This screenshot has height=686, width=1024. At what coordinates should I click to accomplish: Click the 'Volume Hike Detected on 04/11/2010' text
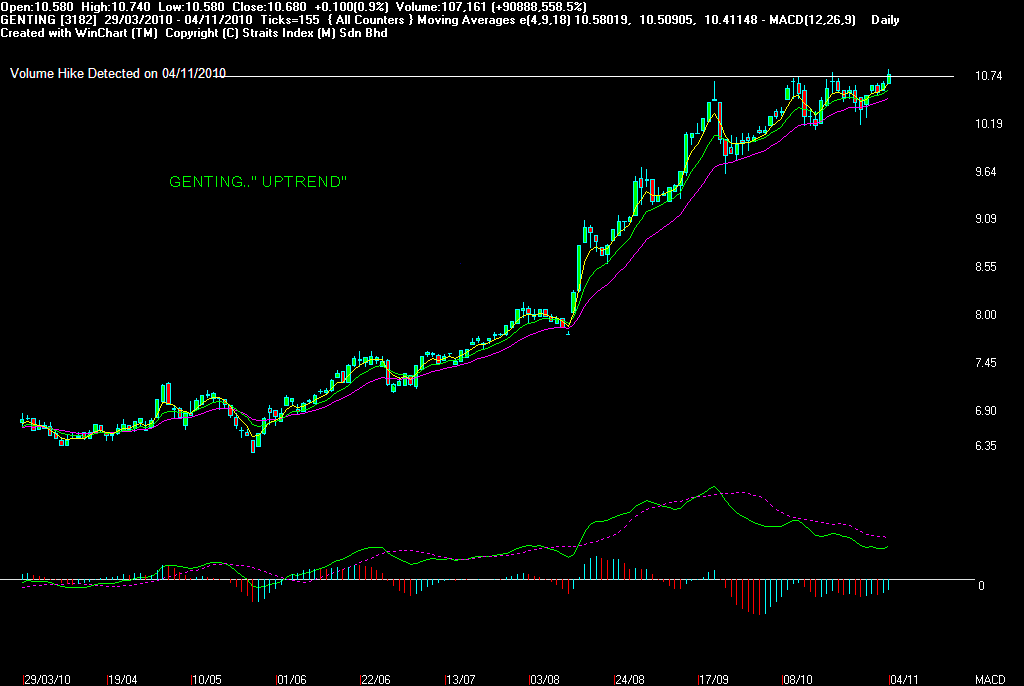[118, 74]
